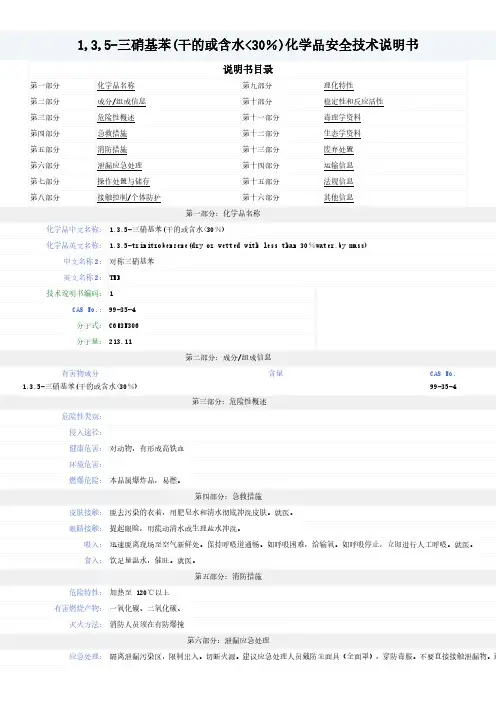Select the 眼睛接触 first-aid instructions
The height and width of the screenshot is (702, 496).
point(175,529)
